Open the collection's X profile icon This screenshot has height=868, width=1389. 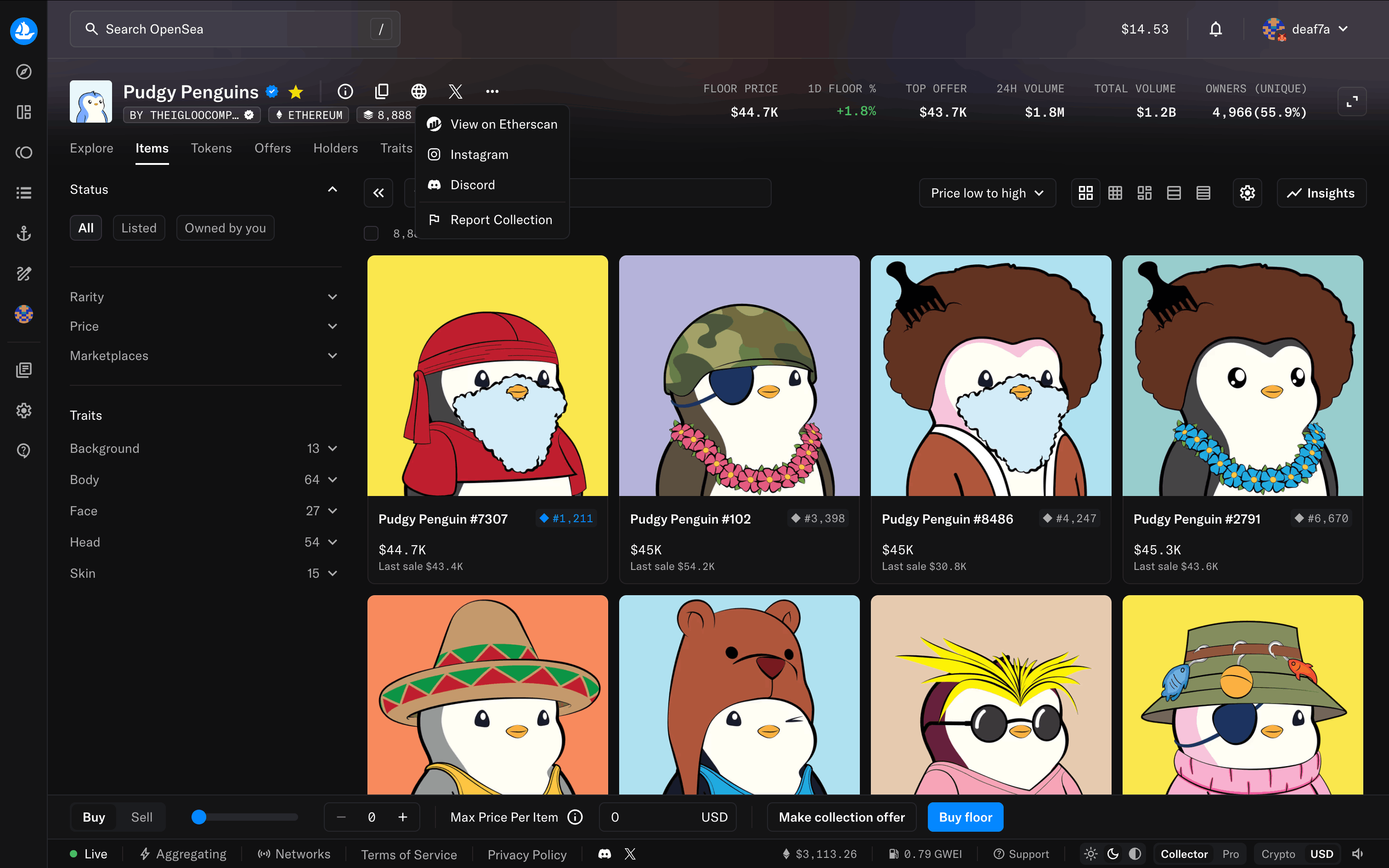(x=455, y=91)
